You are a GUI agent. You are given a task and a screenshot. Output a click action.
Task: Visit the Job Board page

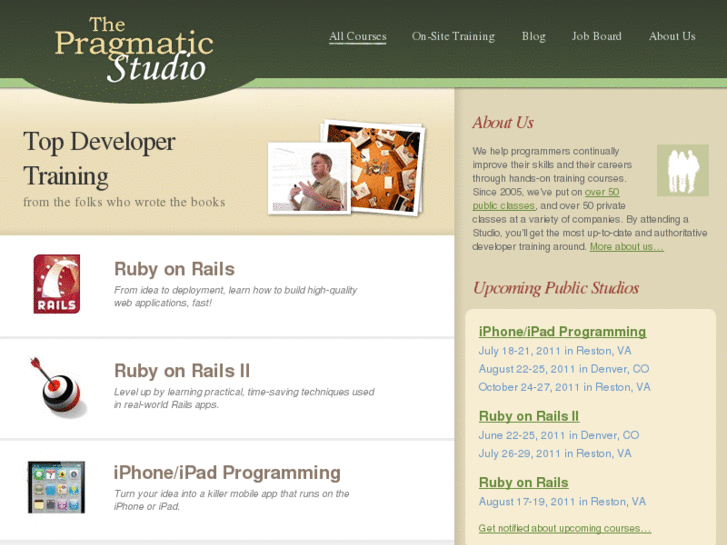(x=596, y=36)
